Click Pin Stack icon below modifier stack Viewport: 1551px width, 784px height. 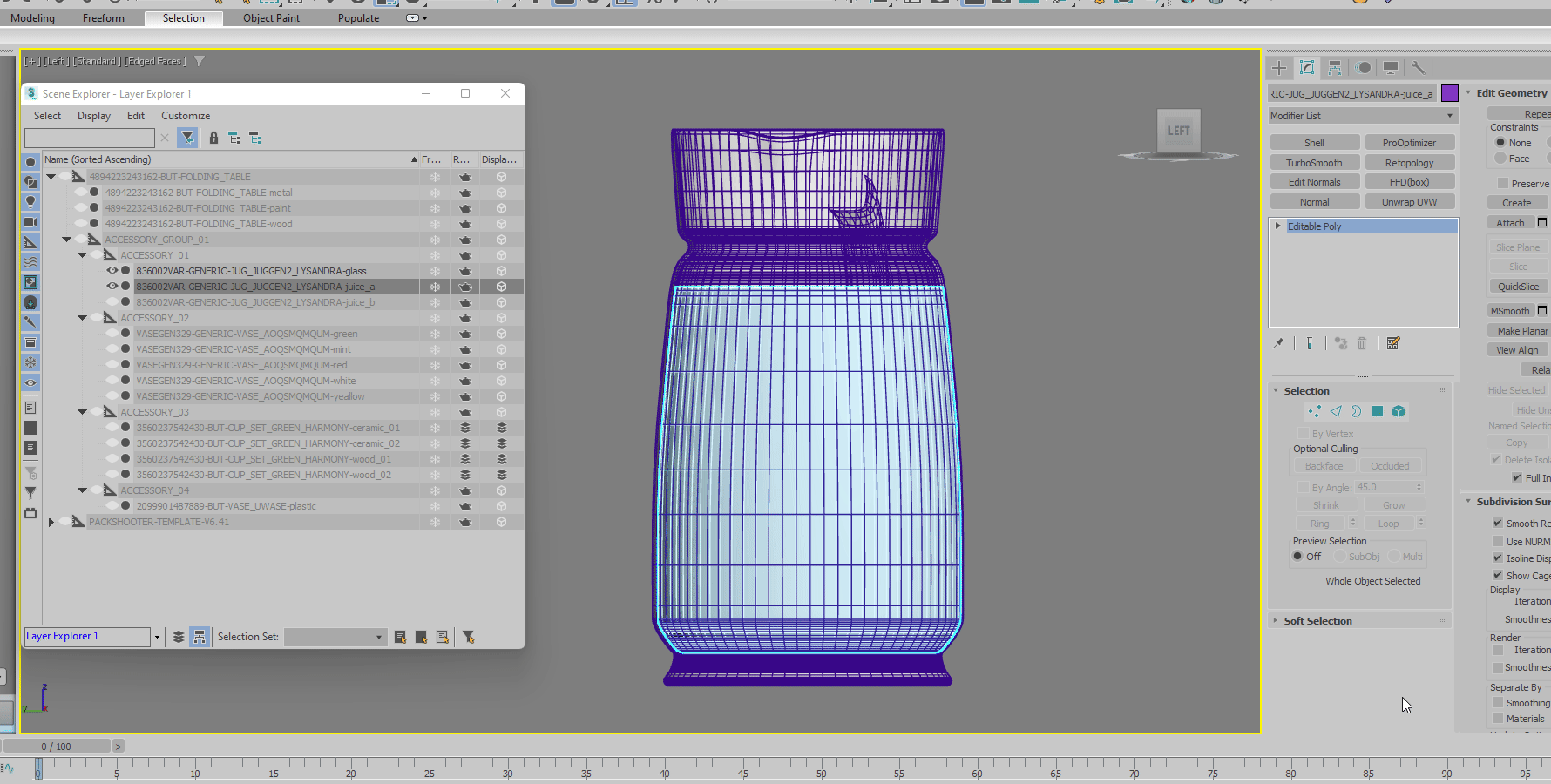pos(1278,343)
